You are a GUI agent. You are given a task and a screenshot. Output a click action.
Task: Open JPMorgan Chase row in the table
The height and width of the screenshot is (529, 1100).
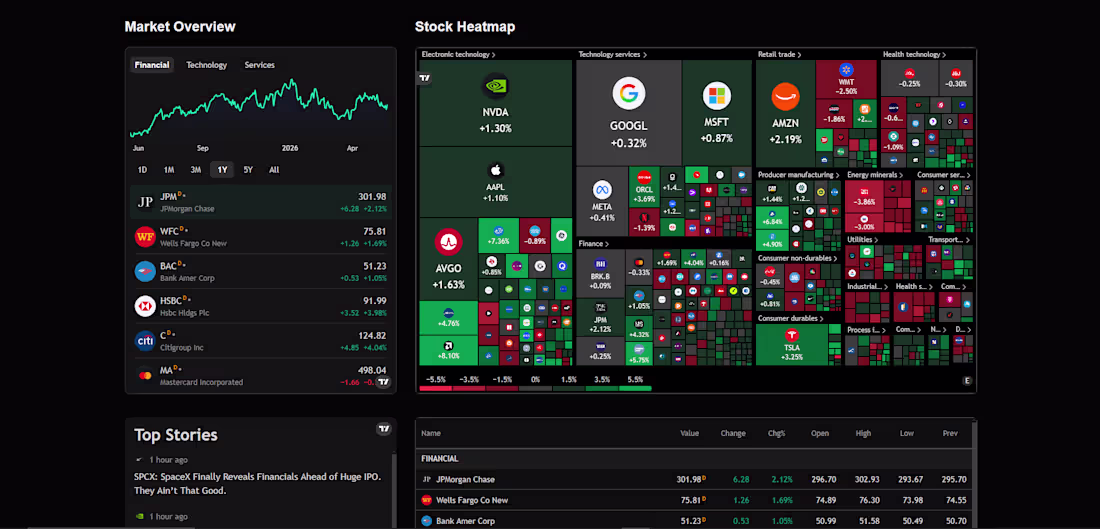pyautogui.click(x=695, y=479)
